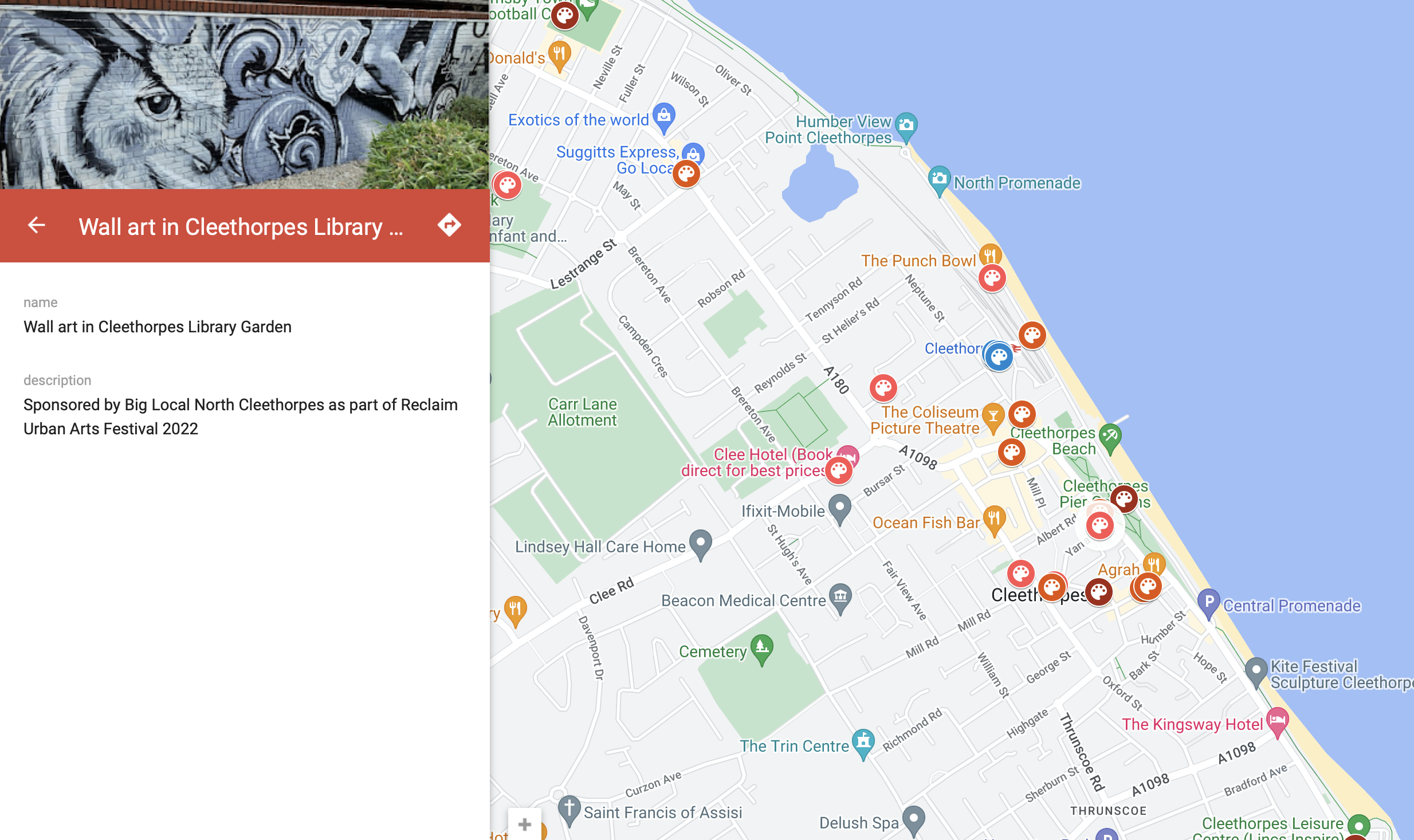Open The Punch Bowl restaurant marker
This screenshot has height=840, width=1414.
(x=990, y=255)
